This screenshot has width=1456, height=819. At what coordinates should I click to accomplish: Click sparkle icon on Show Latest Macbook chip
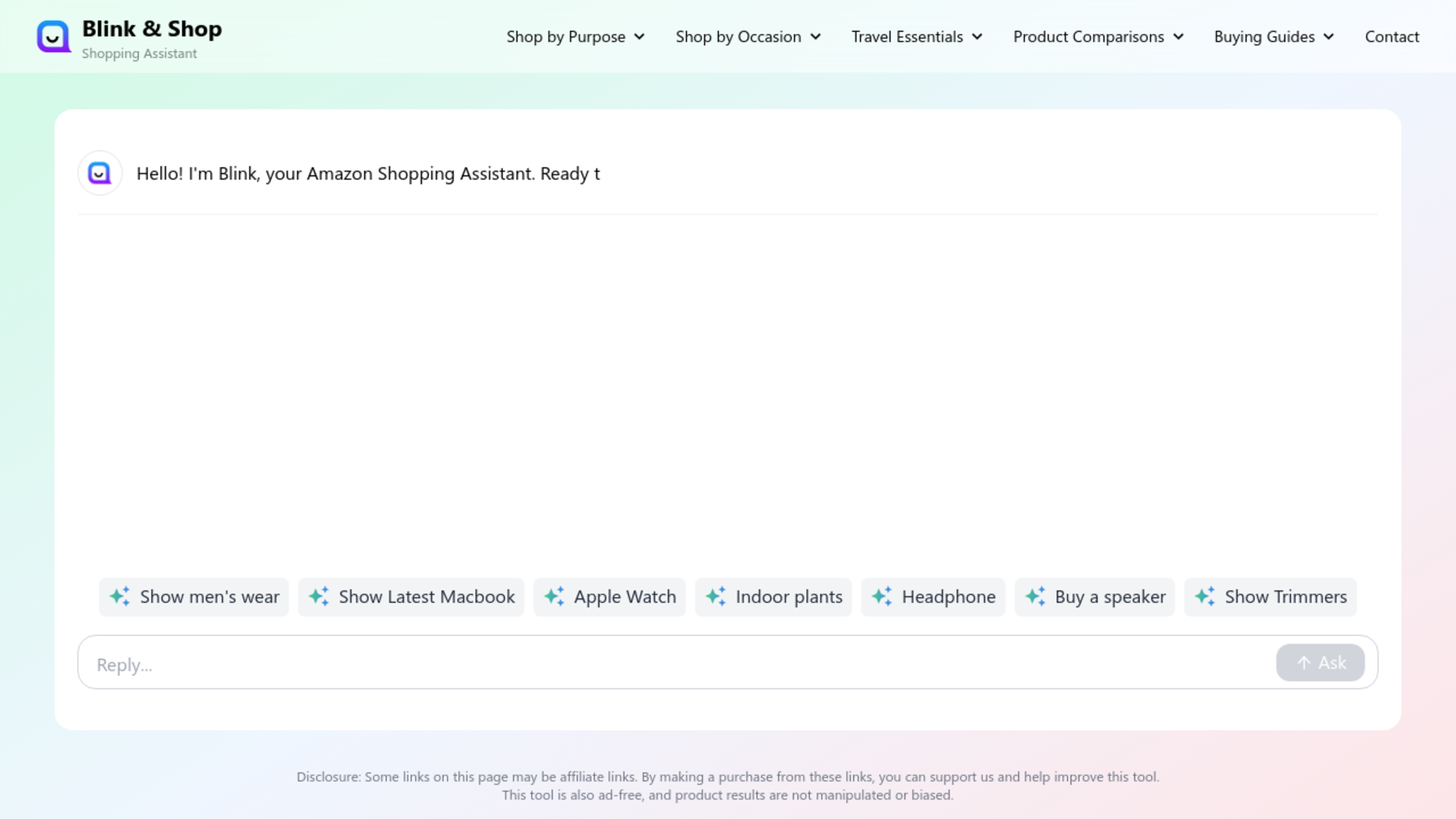(x=319, y=596)
